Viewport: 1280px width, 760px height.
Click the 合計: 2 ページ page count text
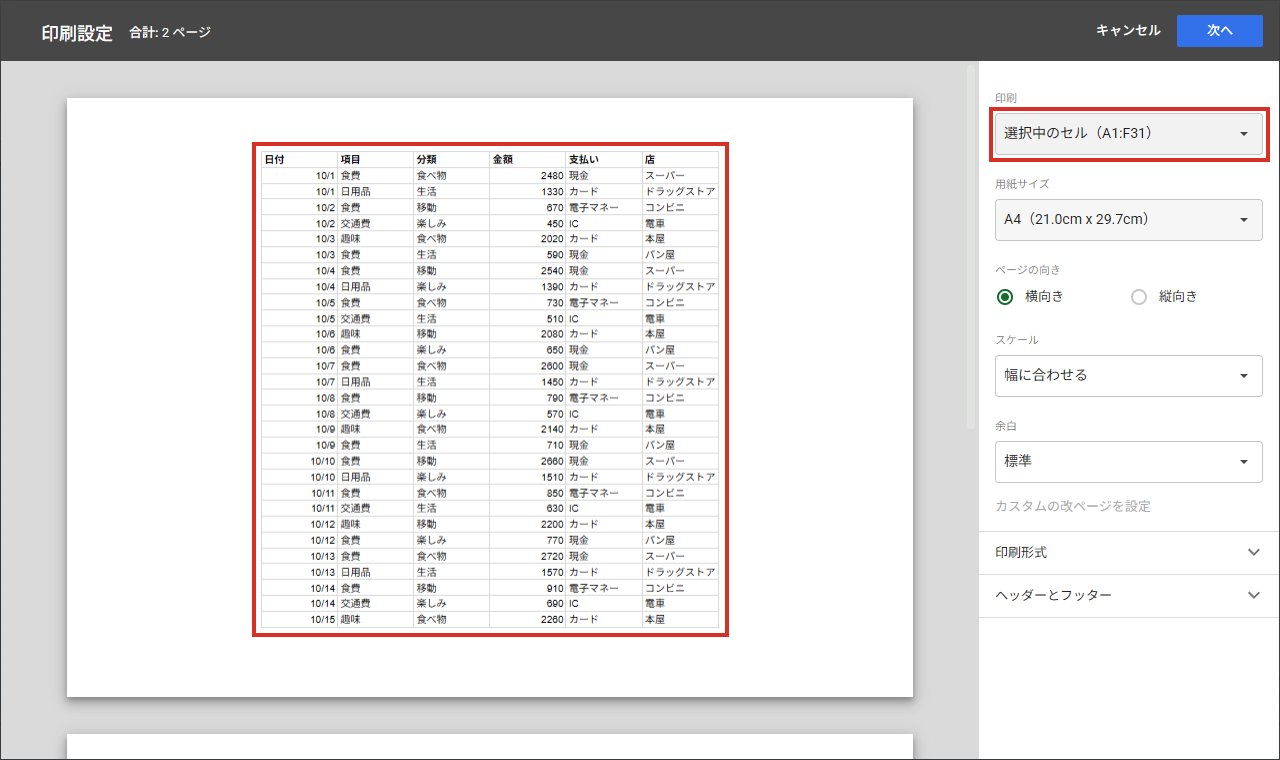[170, 32]
